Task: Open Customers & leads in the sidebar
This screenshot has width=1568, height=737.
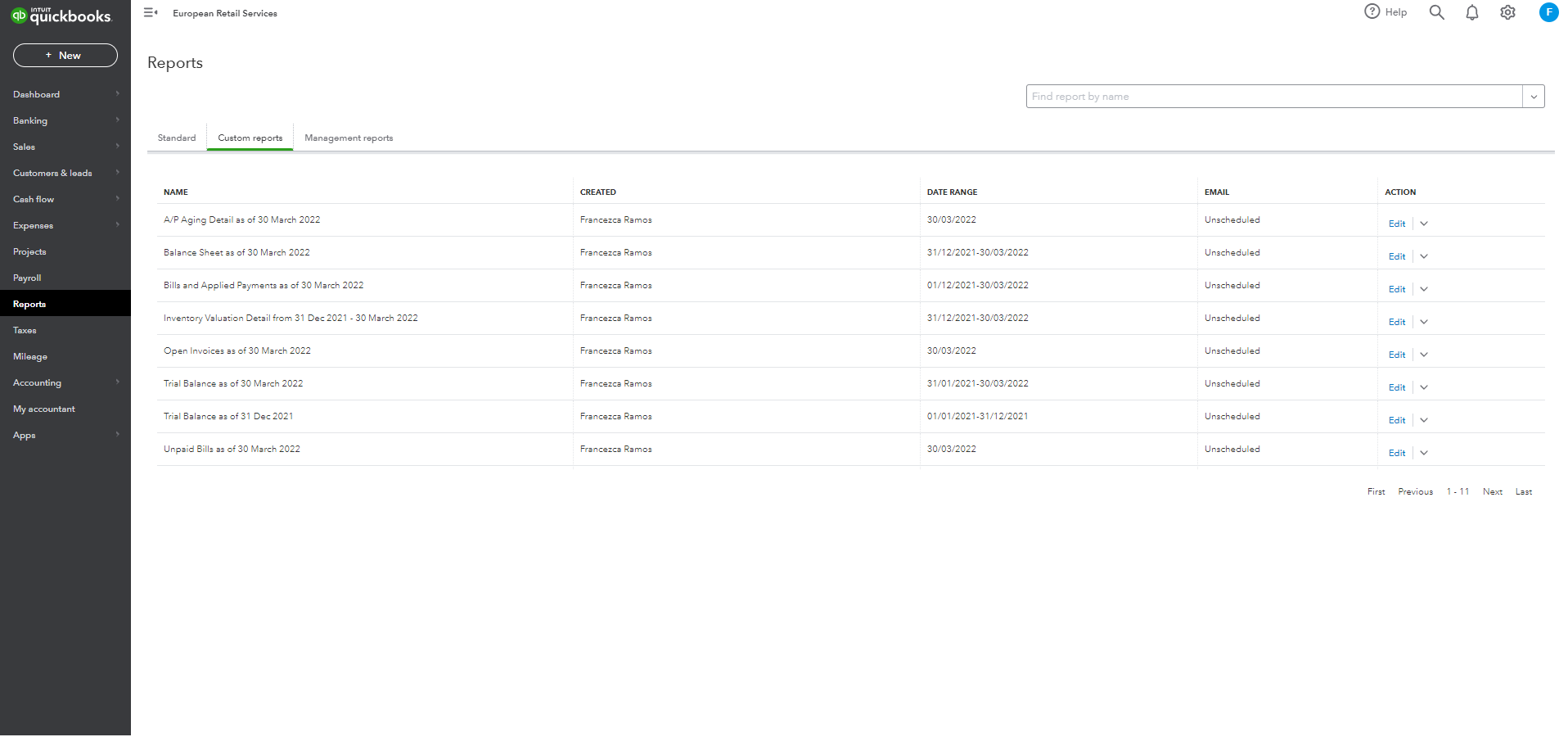Action: 65,173
